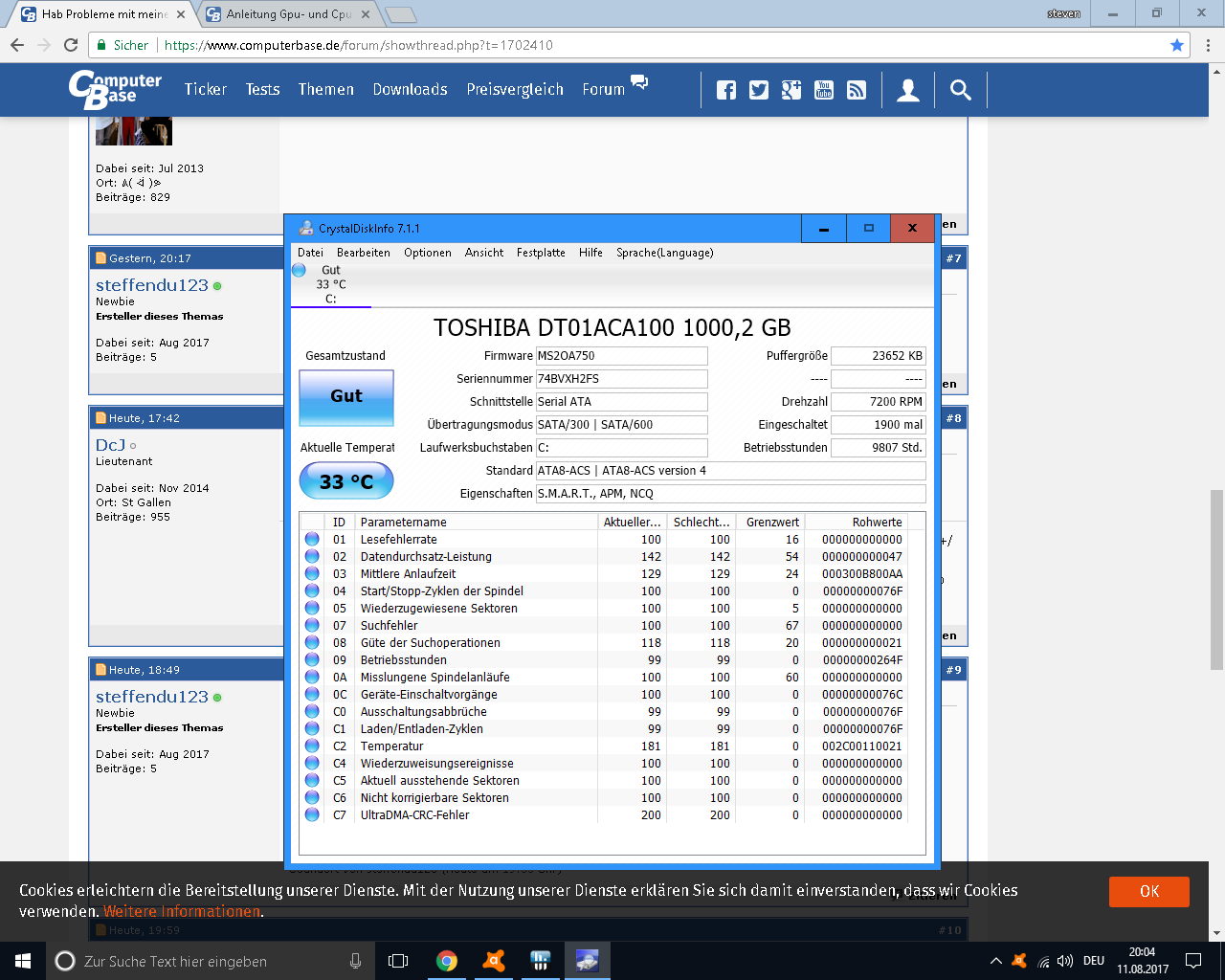Open Themen navigation link
Screen dimensions: 1225x980
(x=326, y=89)
